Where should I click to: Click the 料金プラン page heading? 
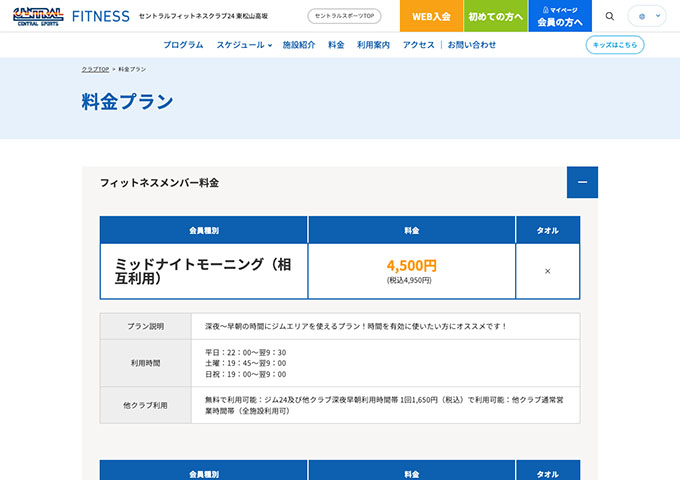128,102
